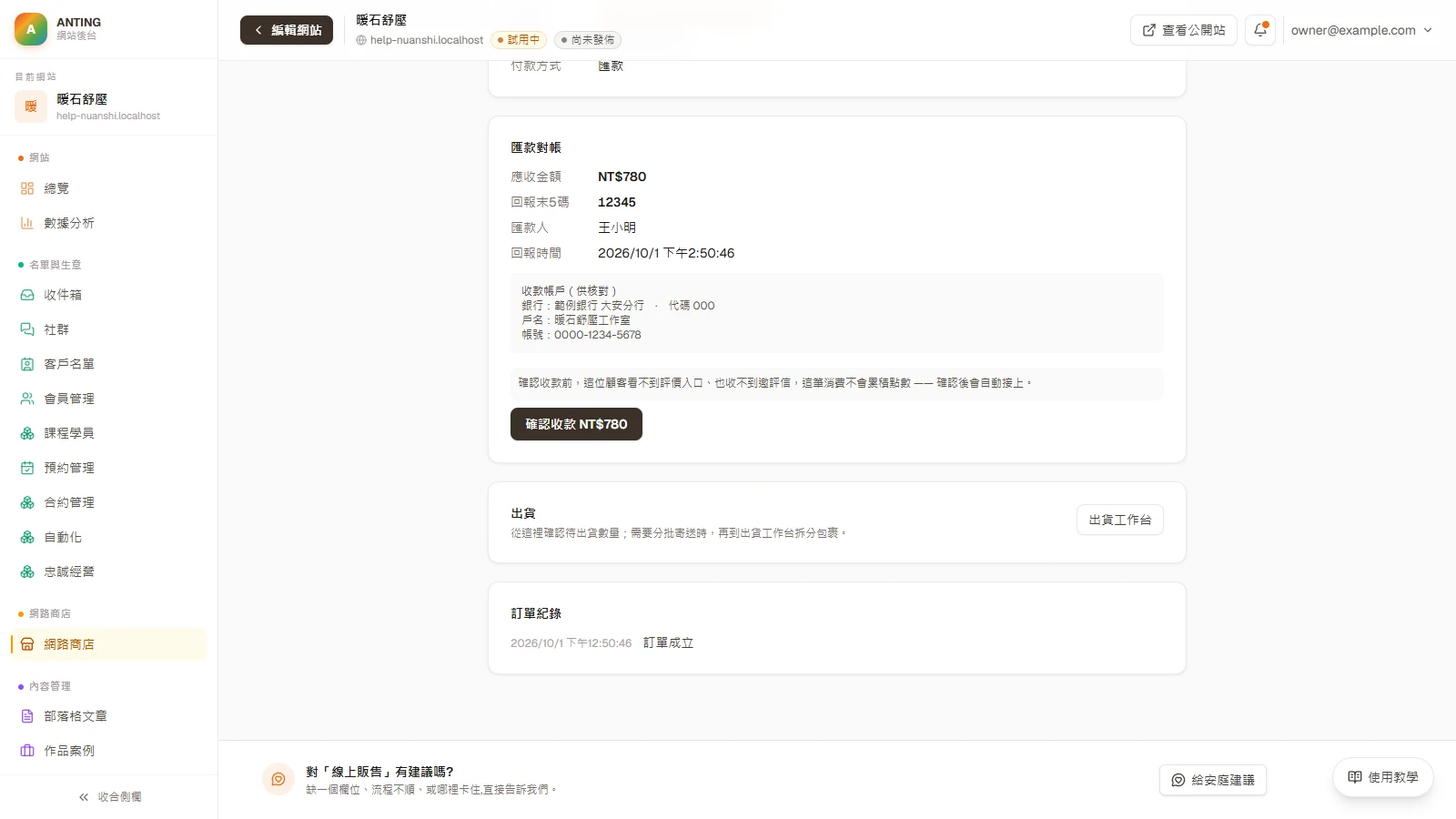Click 訂單成立 order record entry
Screen dimensions: 1456x819
(x=669, y=642)
